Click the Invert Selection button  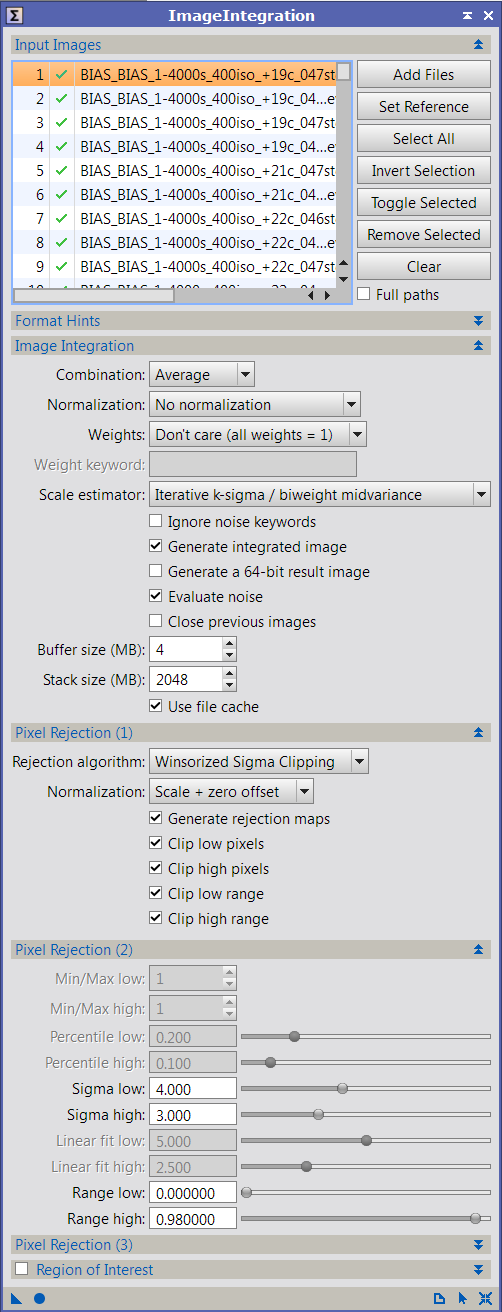point(424,171)
